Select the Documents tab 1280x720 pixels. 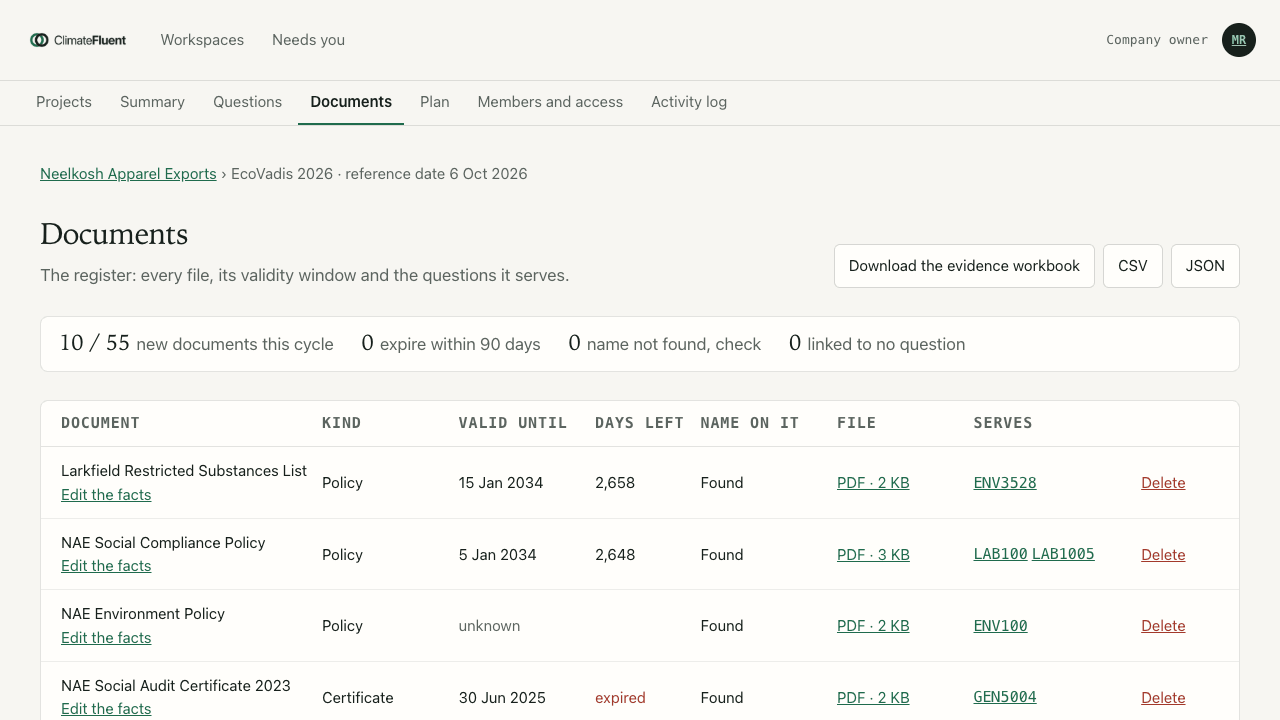[x=351, y=102]
